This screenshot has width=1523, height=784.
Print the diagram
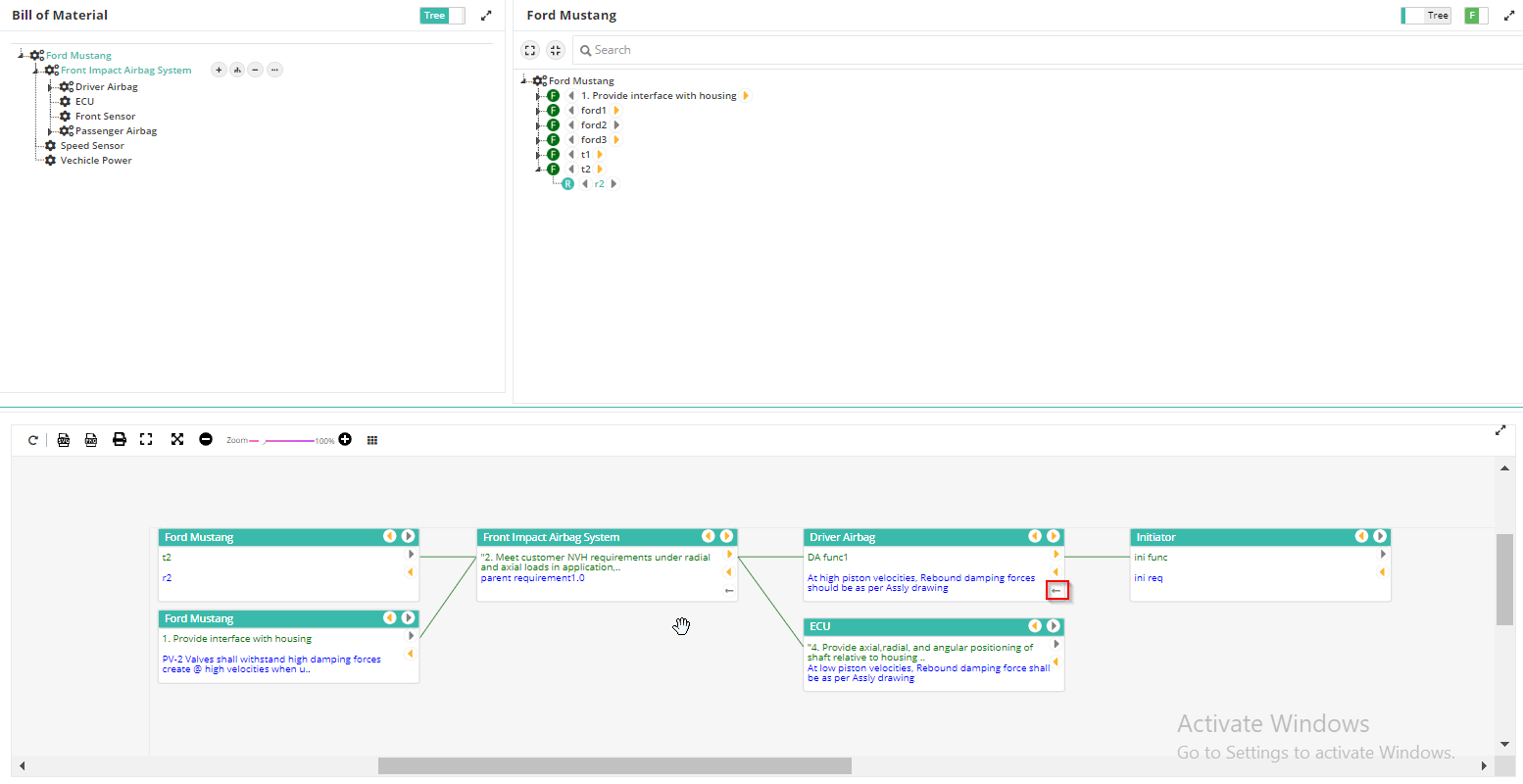[x=120, y=440]
